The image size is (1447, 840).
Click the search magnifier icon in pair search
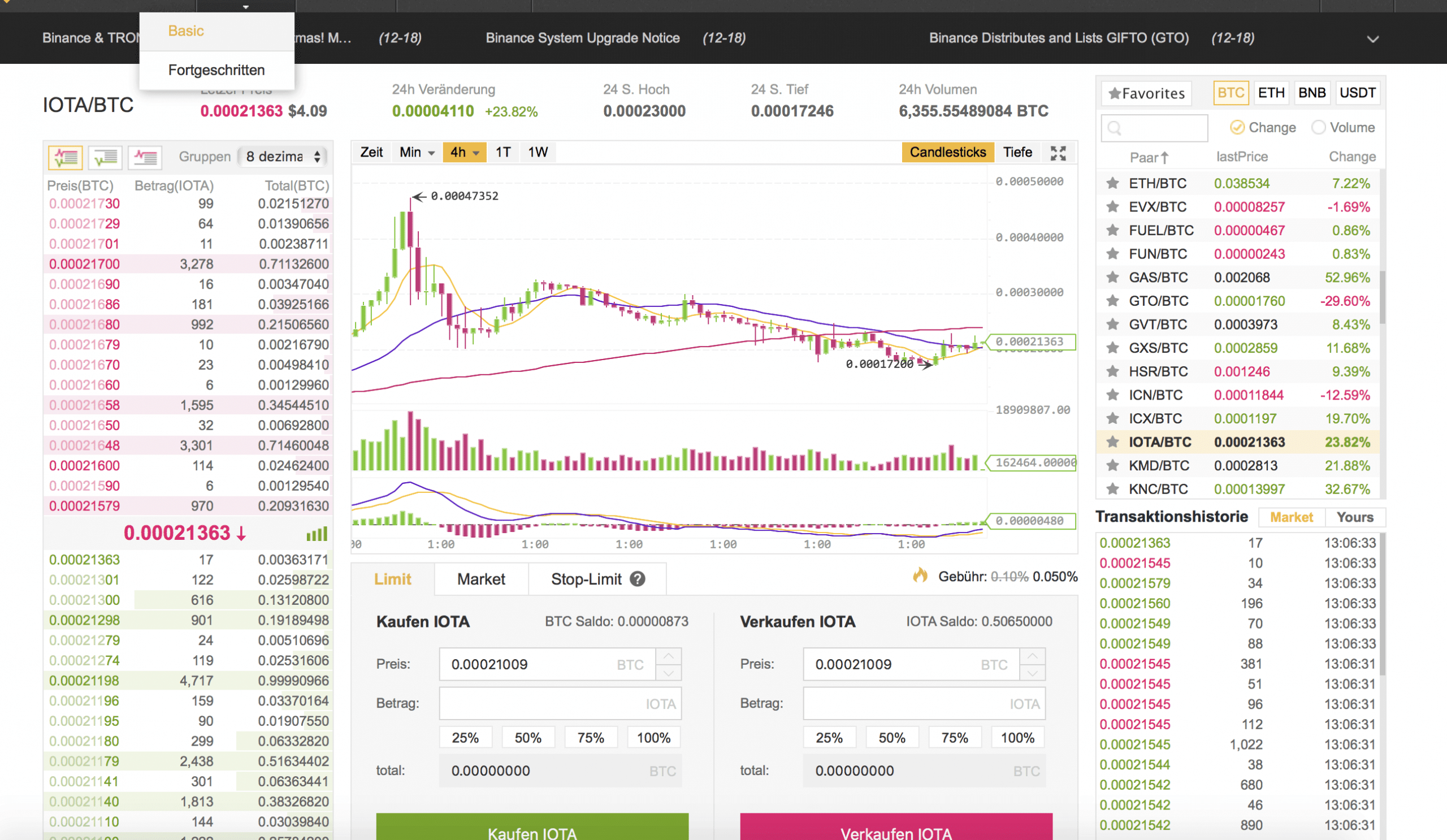[x=1115, y=127]
